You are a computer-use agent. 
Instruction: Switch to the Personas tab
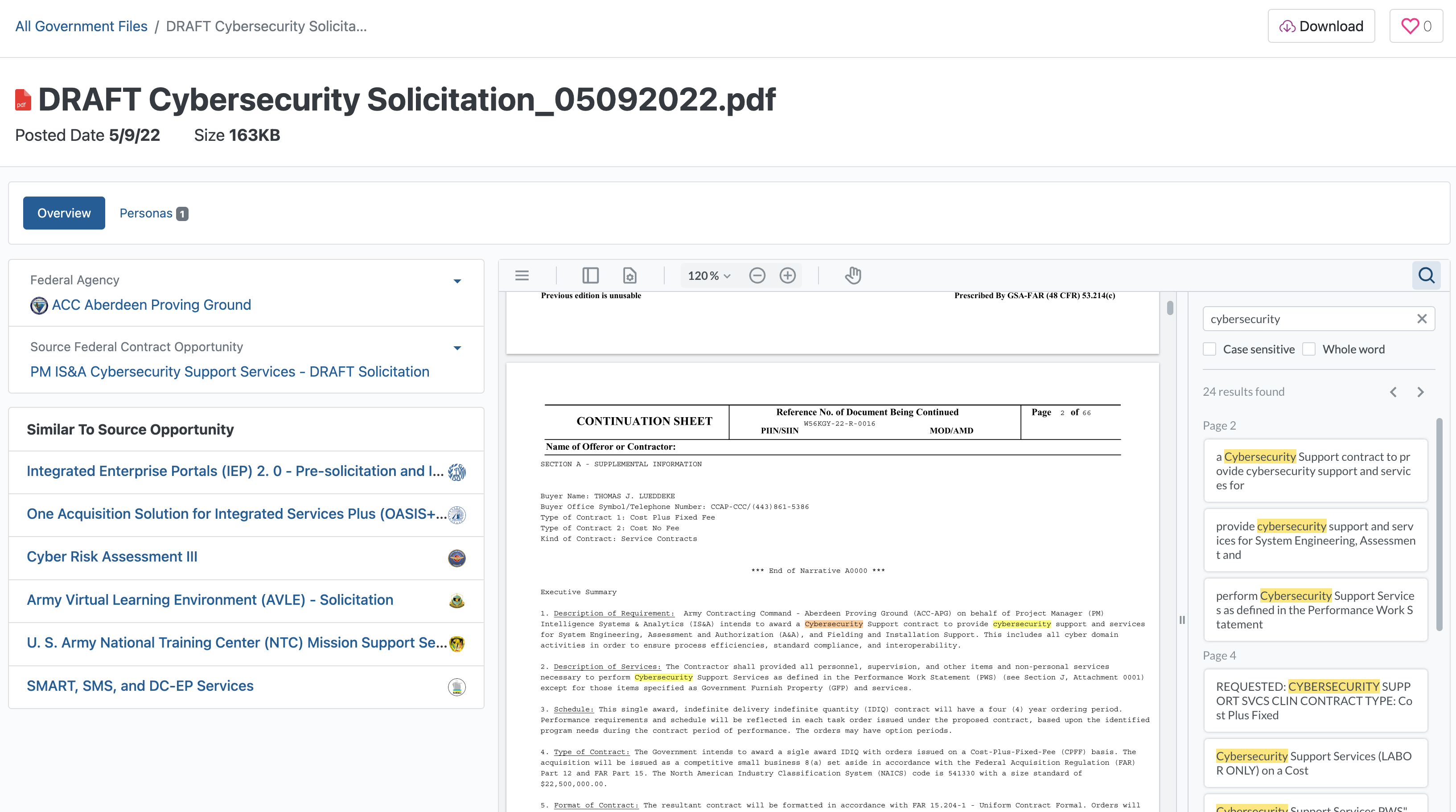click(x=154, y=213)
